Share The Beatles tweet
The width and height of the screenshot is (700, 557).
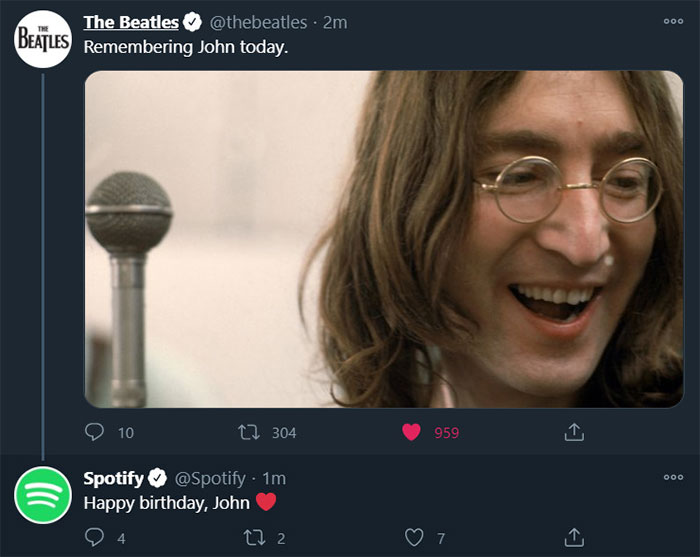[x=574, y=432]
